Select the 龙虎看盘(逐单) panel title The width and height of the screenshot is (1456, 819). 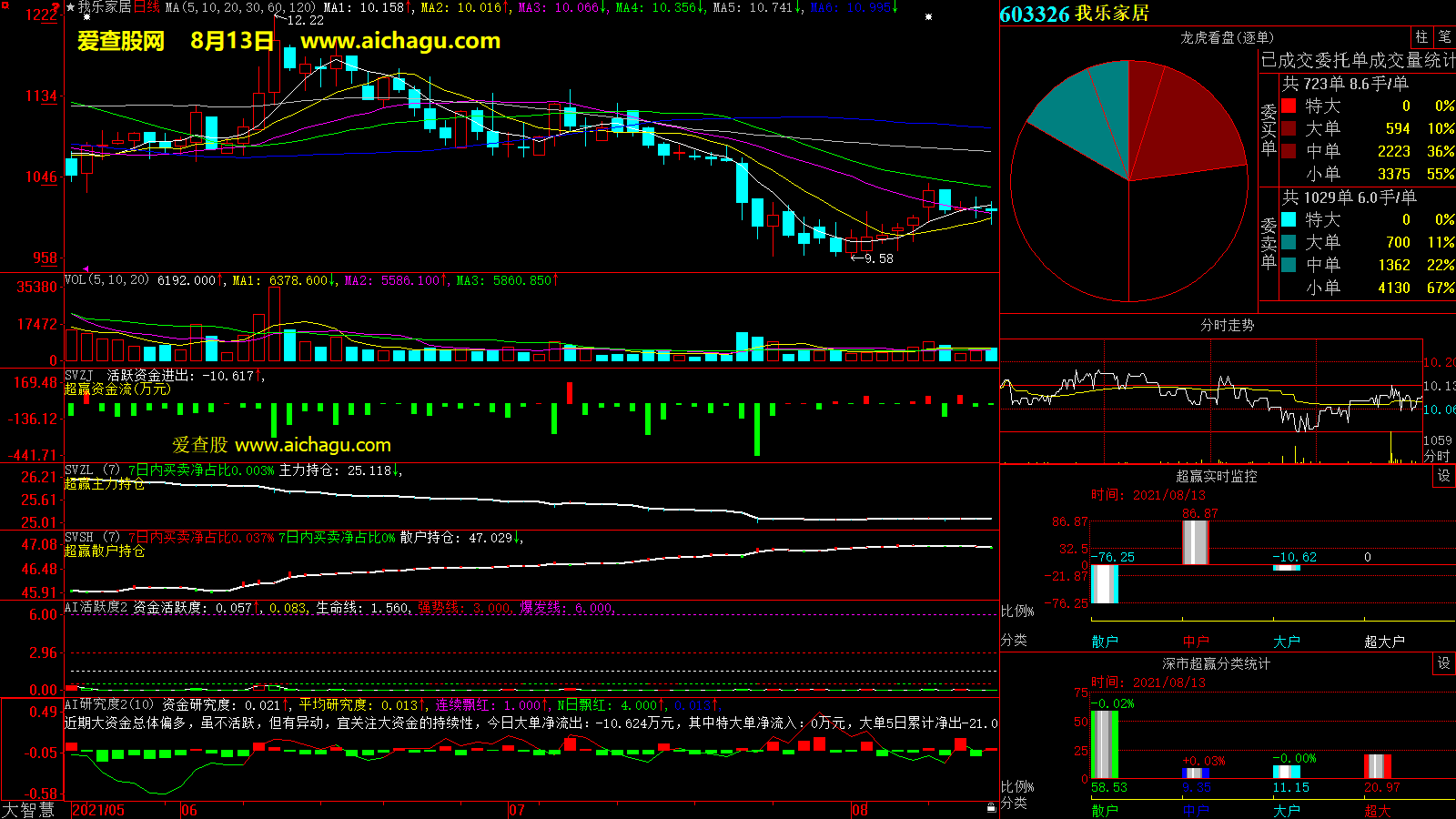1227,37
